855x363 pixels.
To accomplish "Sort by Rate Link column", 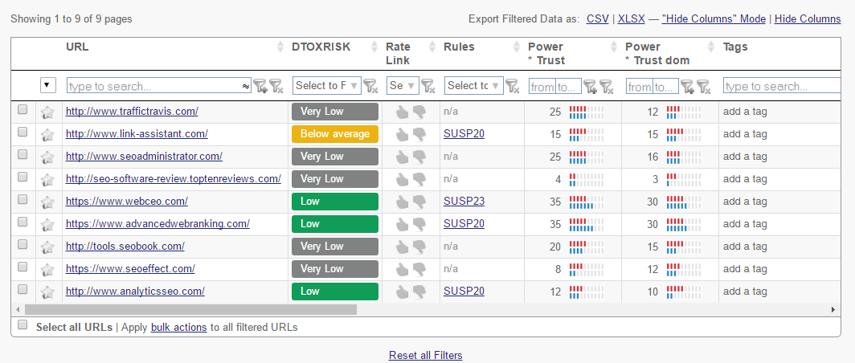I will point(432,47).
